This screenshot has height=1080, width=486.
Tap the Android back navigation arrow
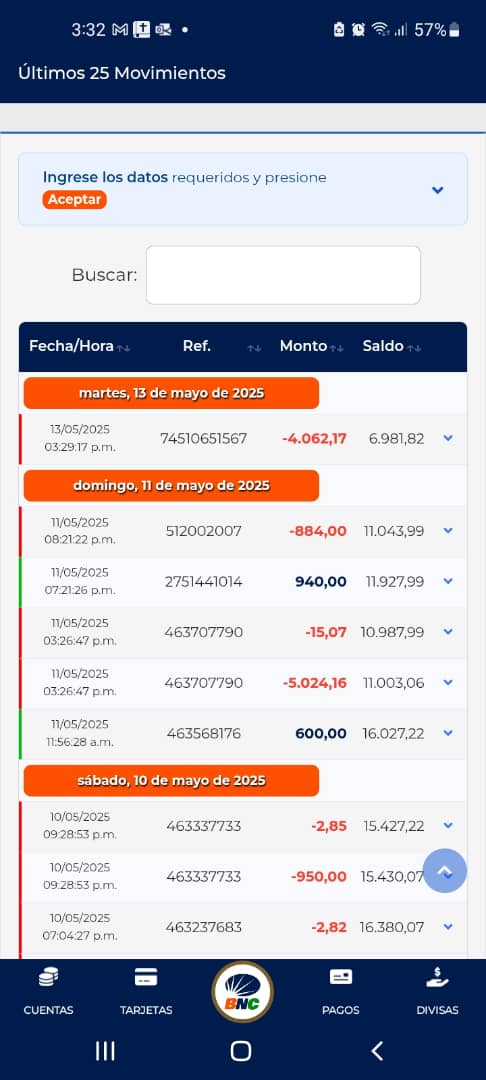[377, 1050]
